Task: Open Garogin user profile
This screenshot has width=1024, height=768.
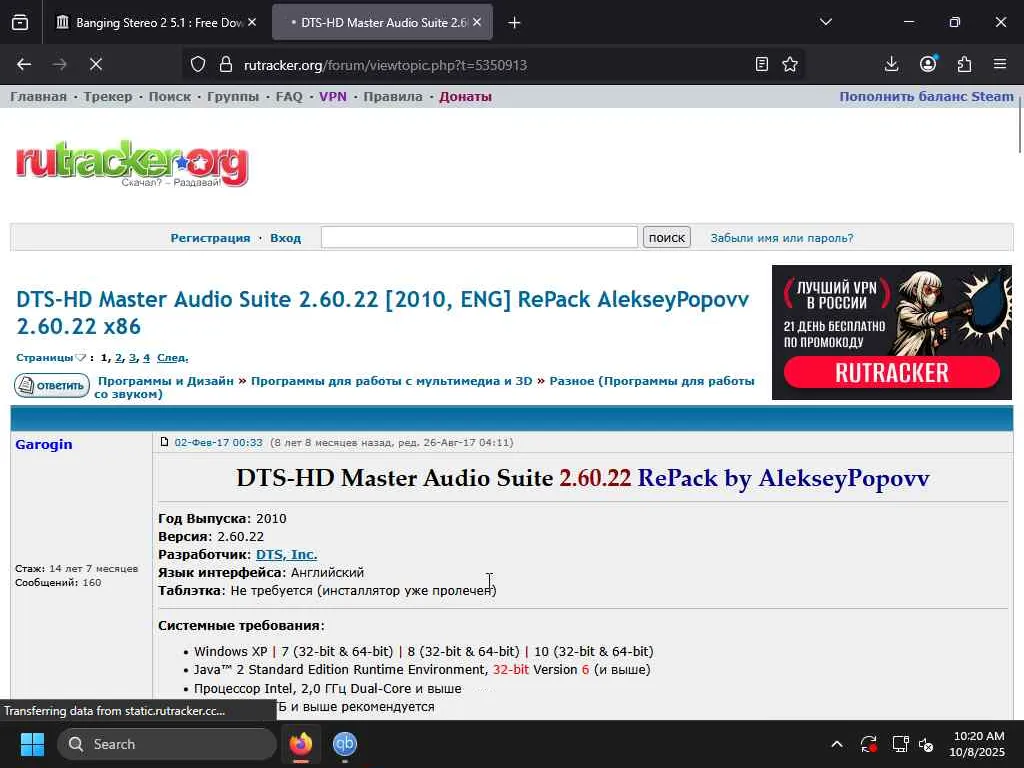Action: point(44,444)
